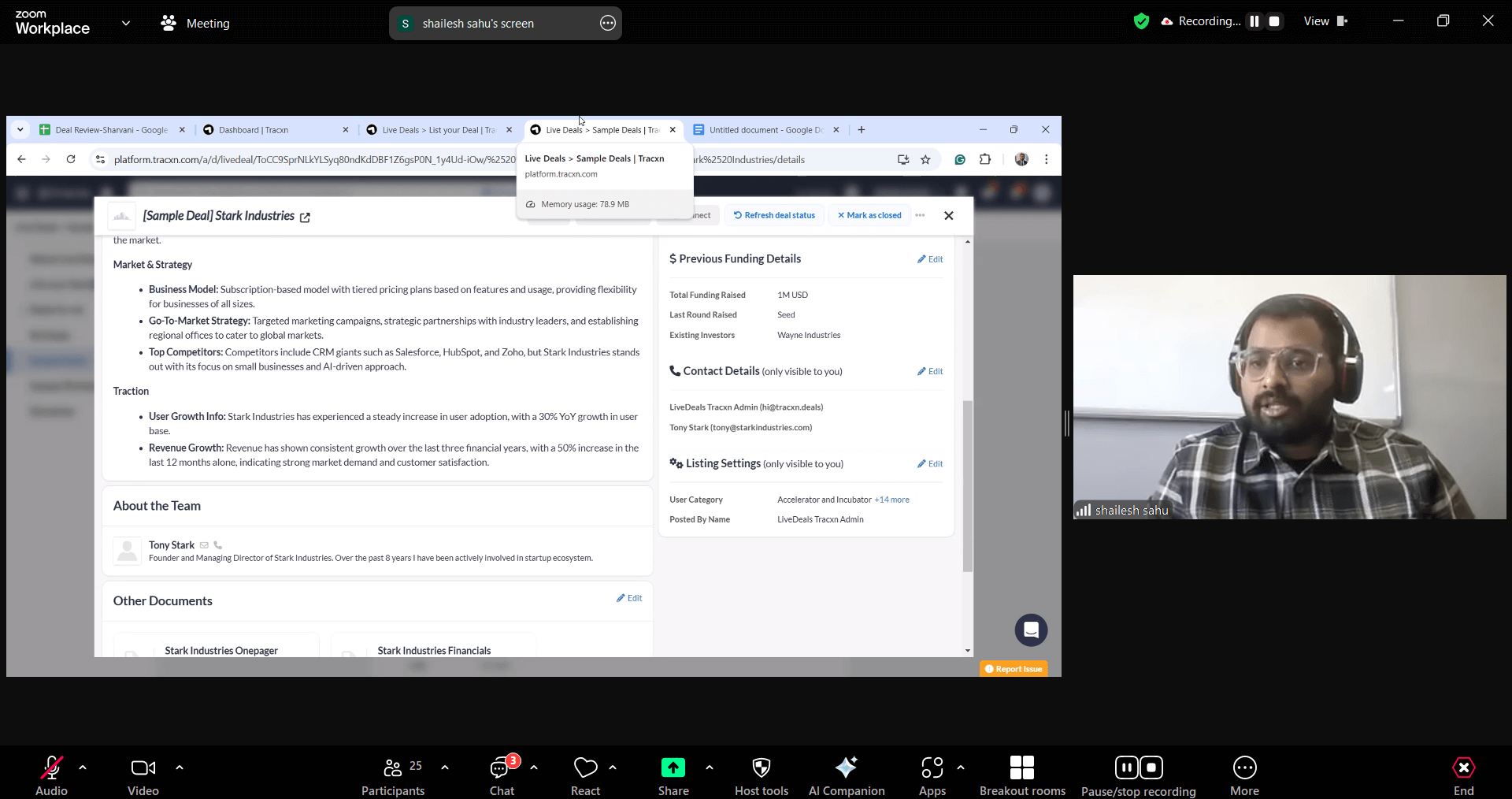Click the green Share screen icon
The height and width of the screenshot is (799, 1512).
pyautogui.click(x=673, y=768)
